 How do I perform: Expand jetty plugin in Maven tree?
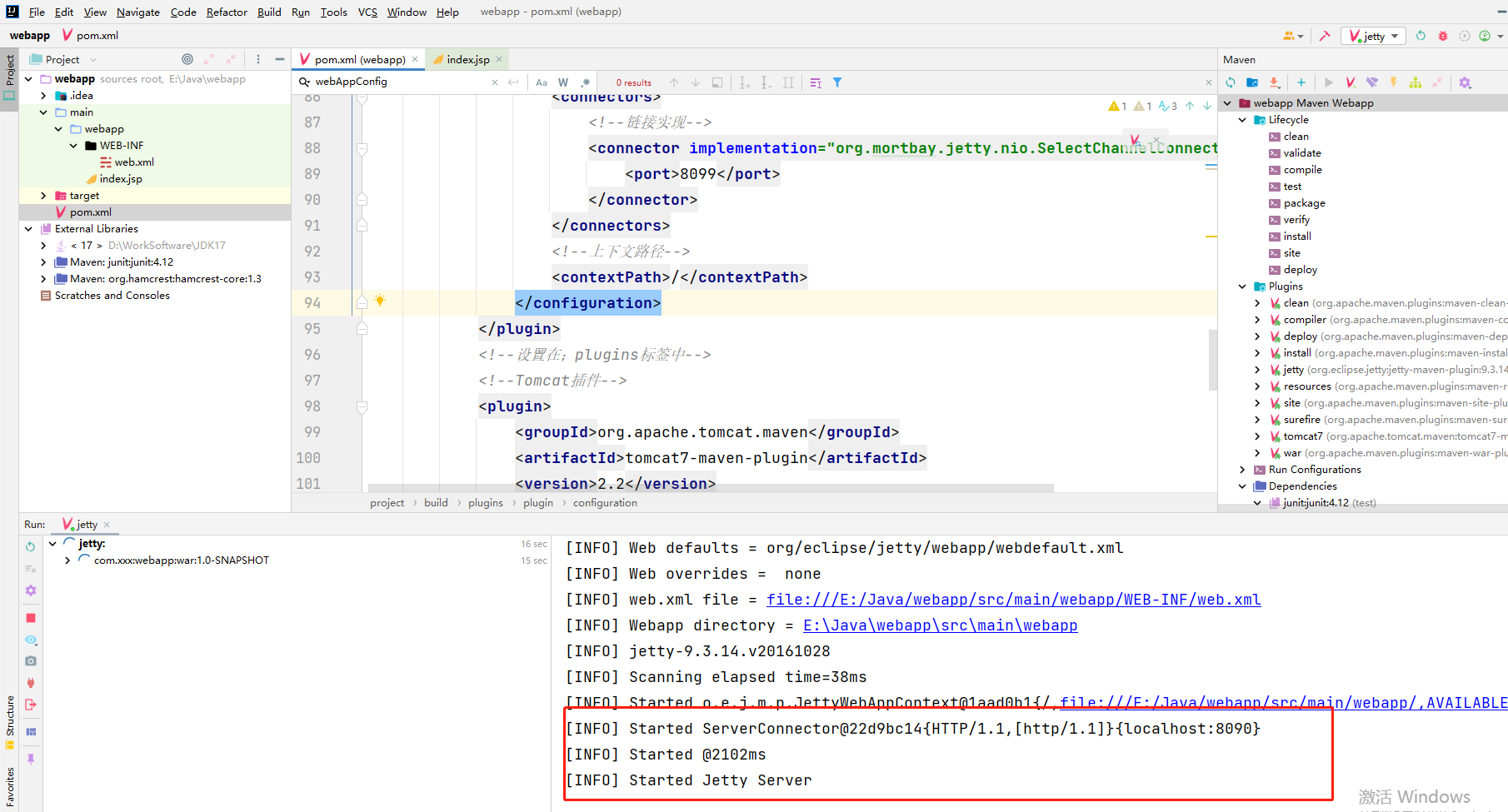tap(1257, 370)
